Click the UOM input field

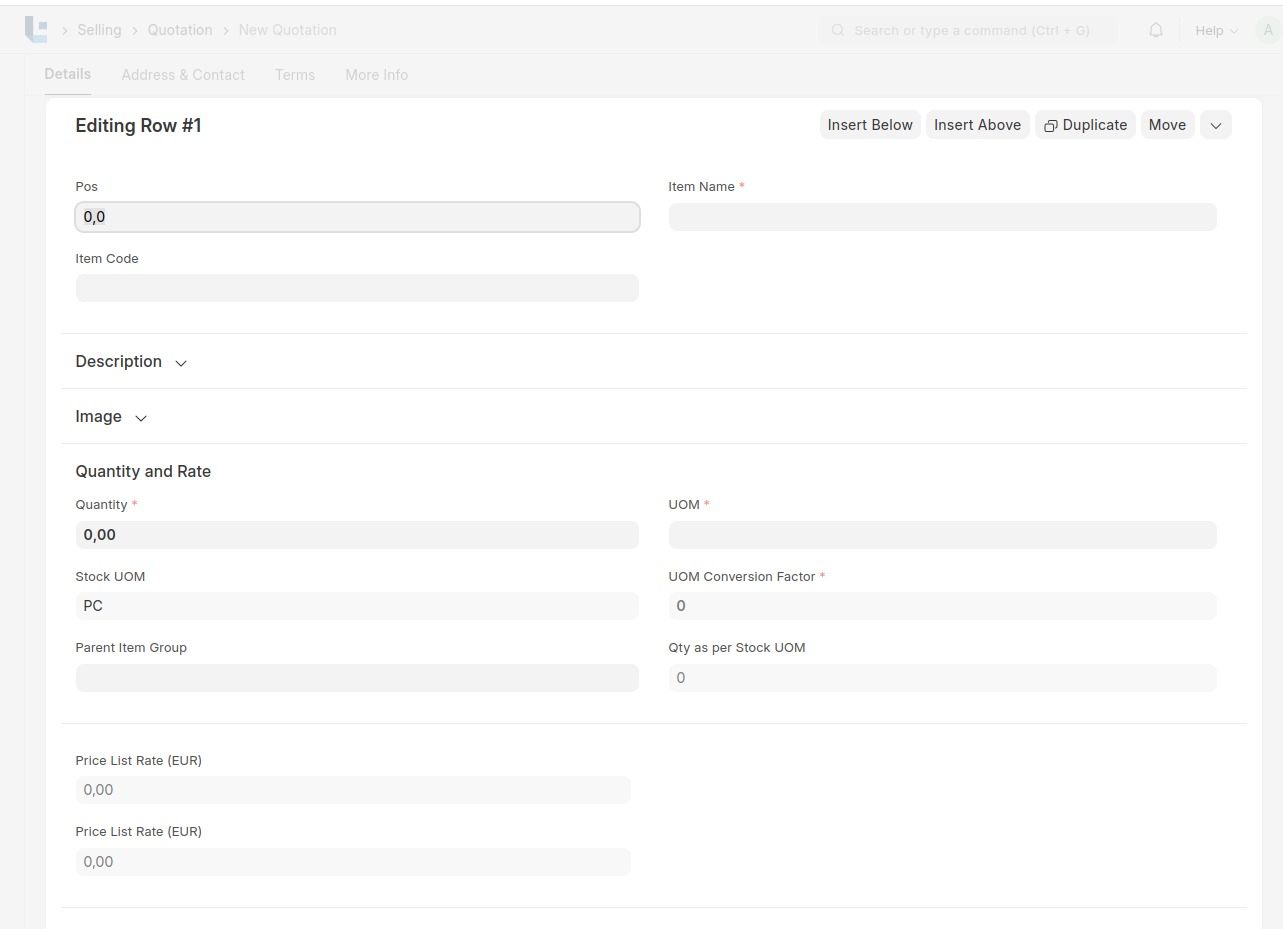pyautogui.click(x=942, y=535)
